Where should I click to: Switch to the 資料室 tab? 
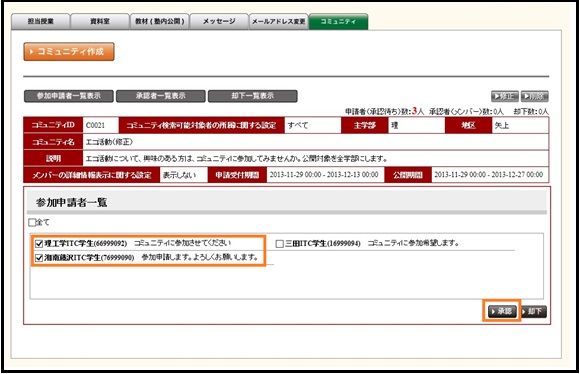pyautogui.click(x=100, y=21)
